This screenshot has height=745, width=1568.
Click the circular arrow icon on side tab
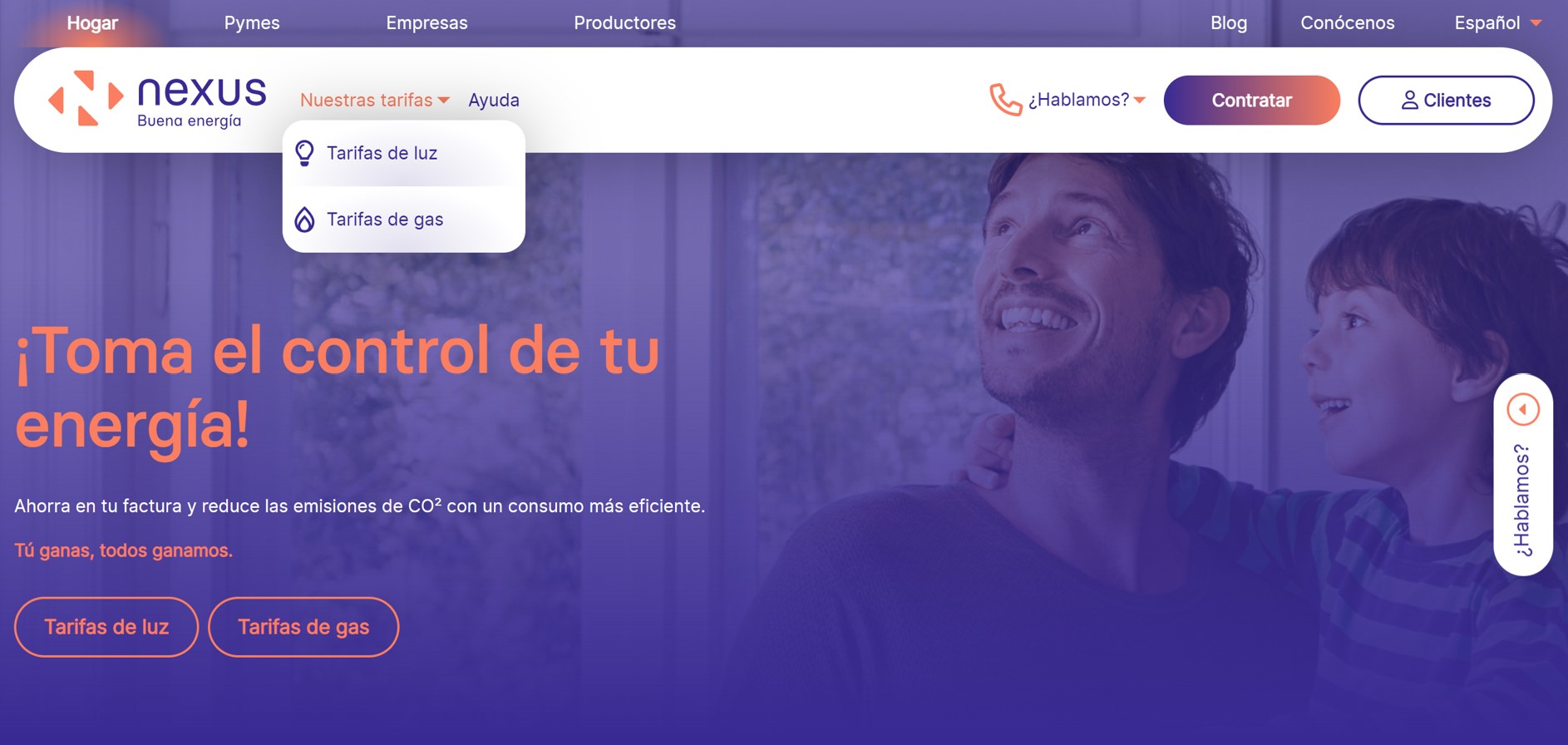pyautogui.click(x=1523, y=409)
